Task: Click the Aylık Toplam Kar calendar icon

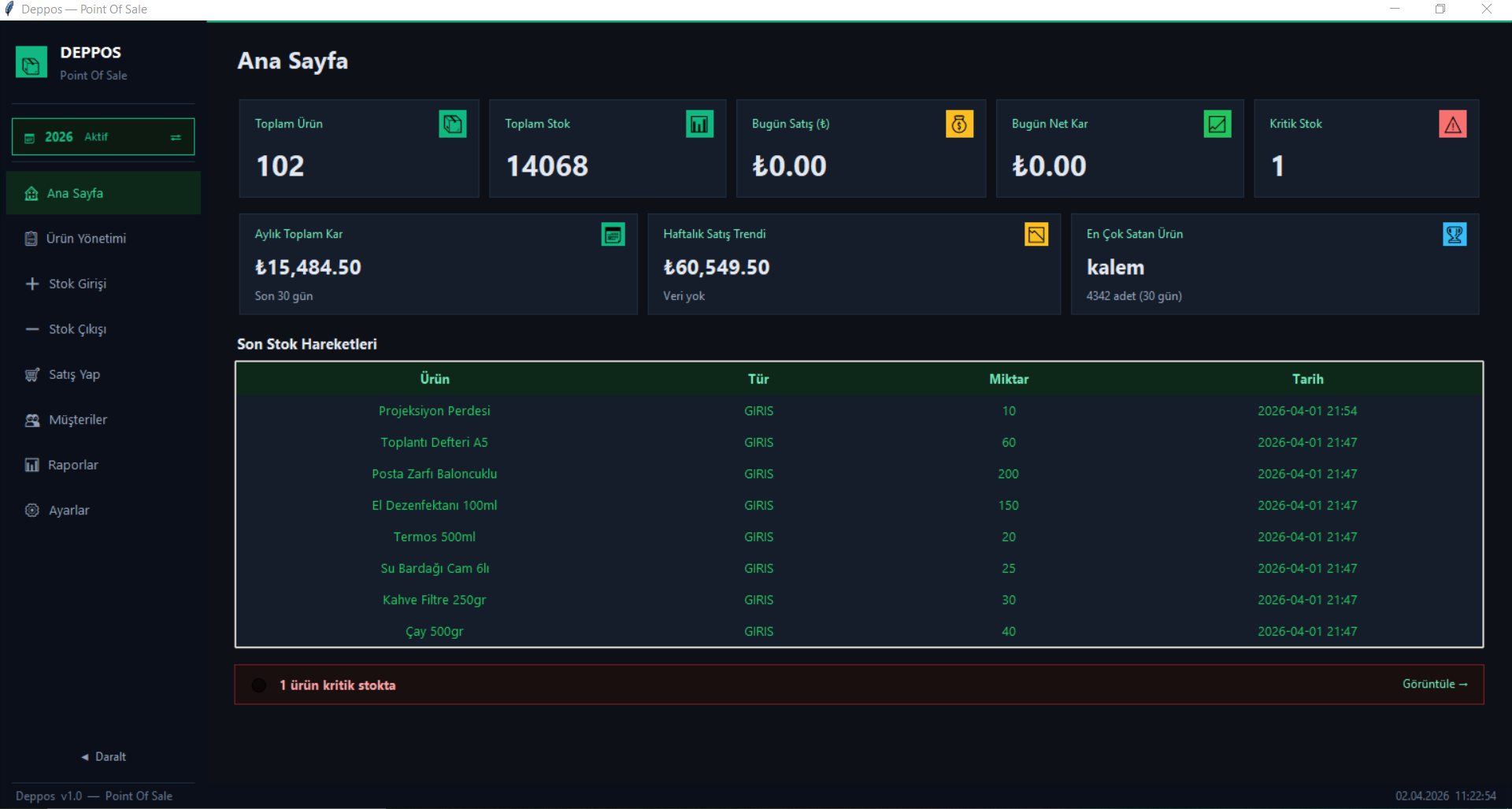Action: (613, 235)
